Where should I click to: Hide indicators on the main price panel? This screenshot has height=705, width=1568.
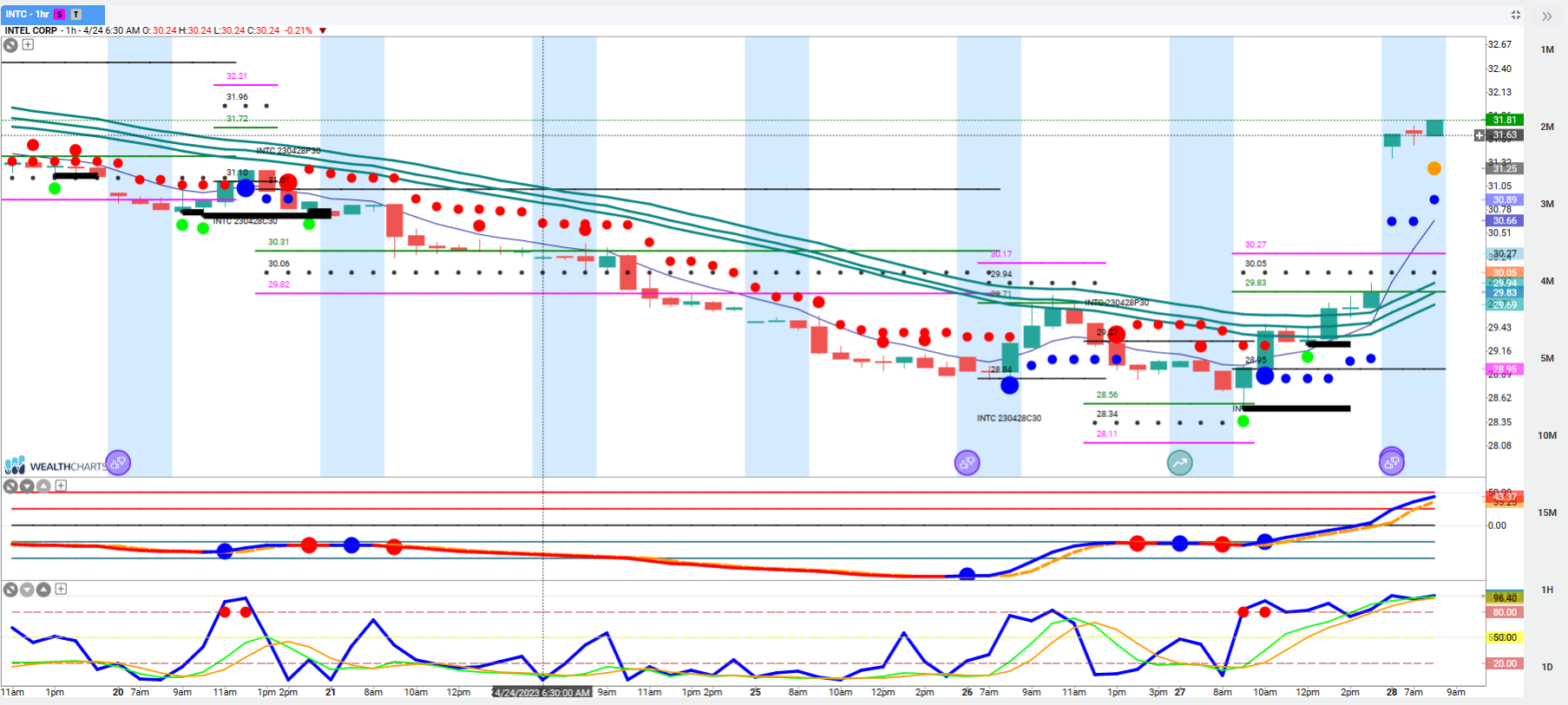point(10,45)
